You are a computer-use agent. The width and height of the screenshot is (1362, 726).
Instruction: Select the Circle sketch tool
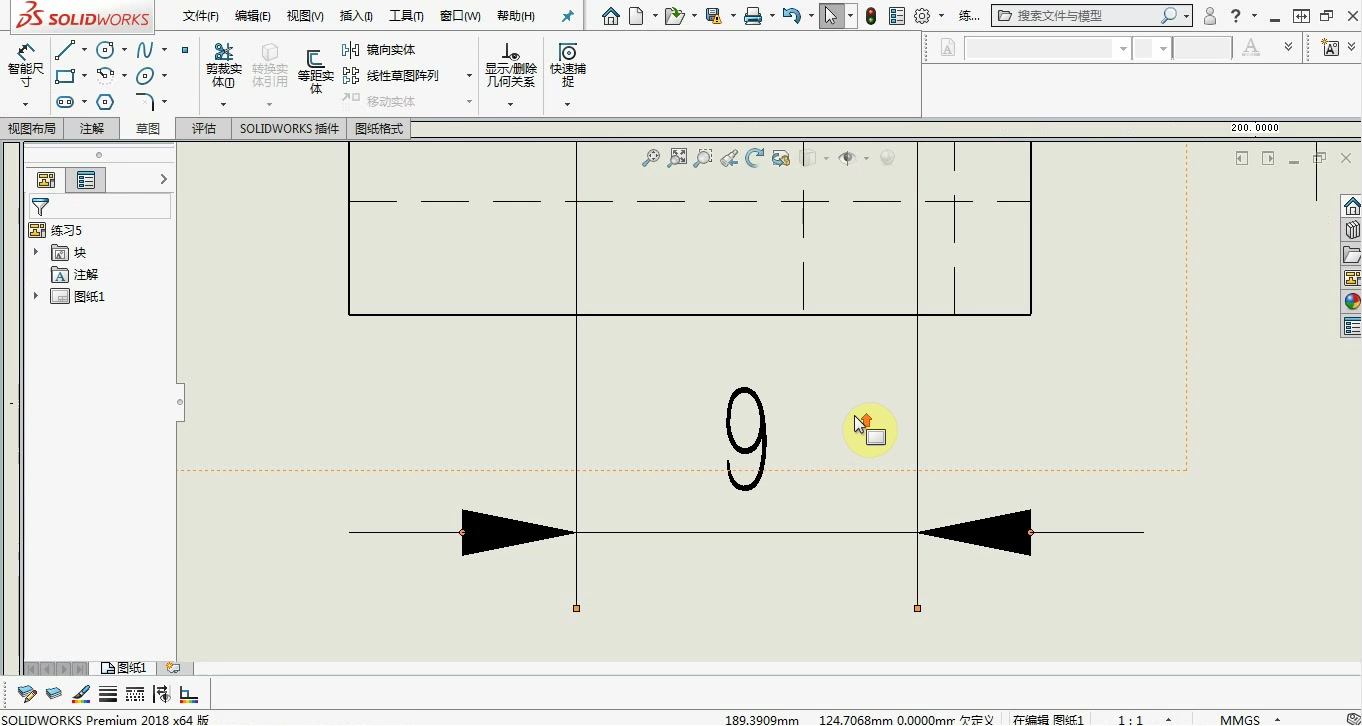(x=105, y=50)
